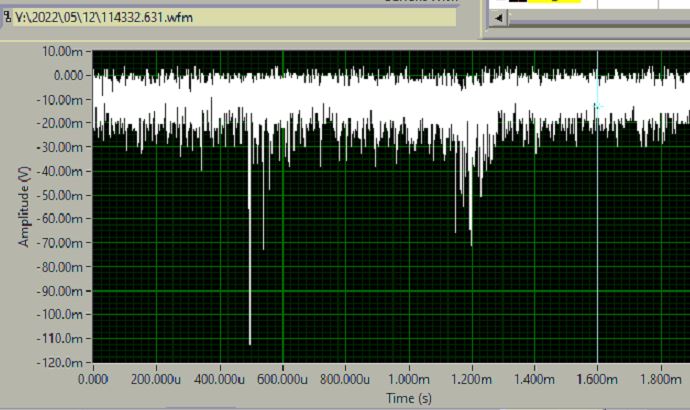Select the -30.00m amplitude scale value
This screenshot has width=690, height=410.
[60, 147]
